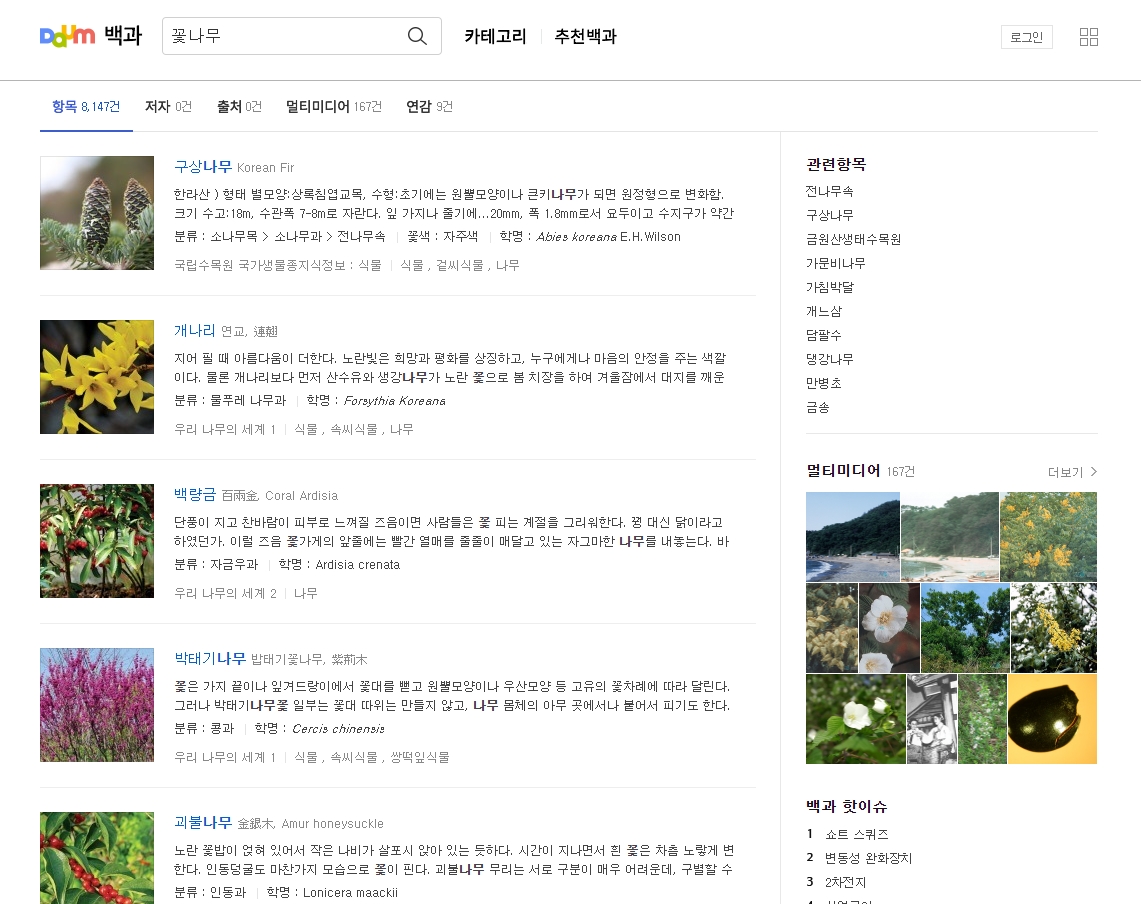Click the Daum logo

click(67, 36)
